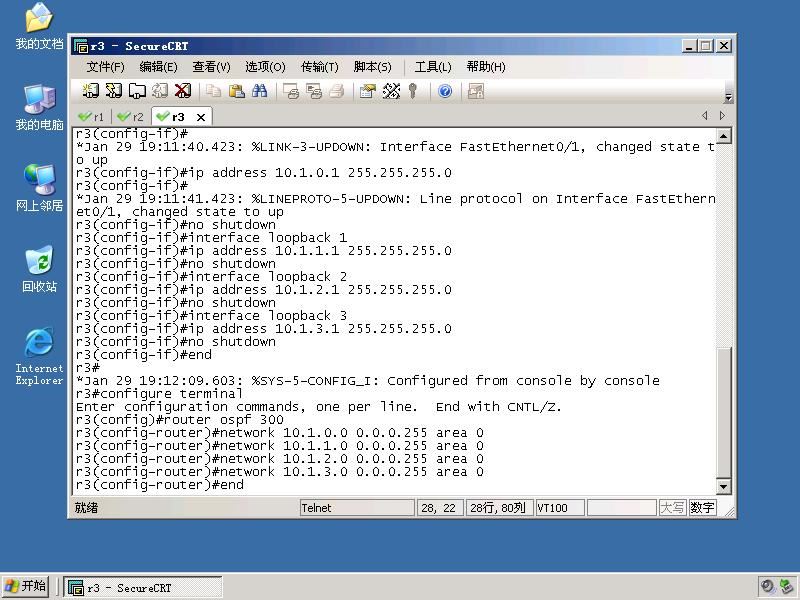800x600 pixels.
Task: Switch to the r2 session tab
Action: [130, 117]
